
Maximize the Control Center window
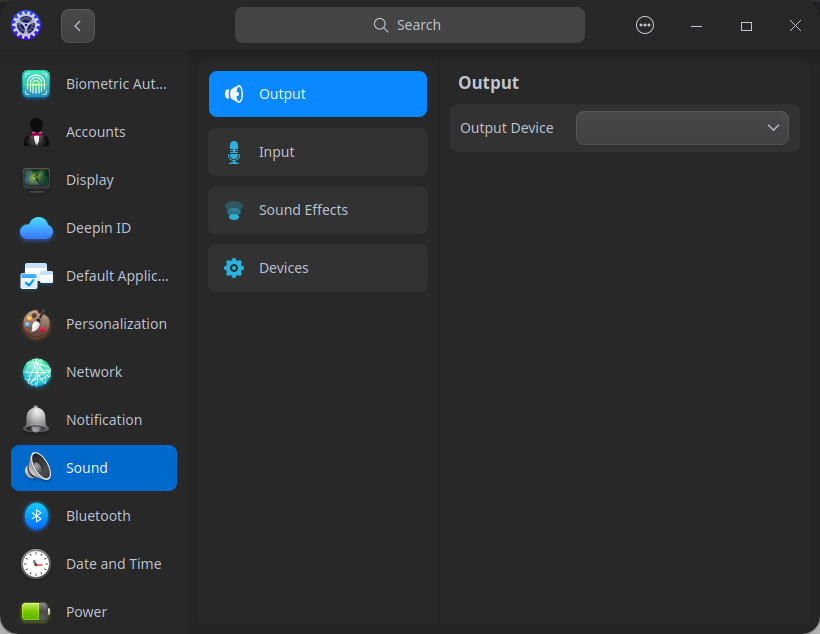(746, 26)
